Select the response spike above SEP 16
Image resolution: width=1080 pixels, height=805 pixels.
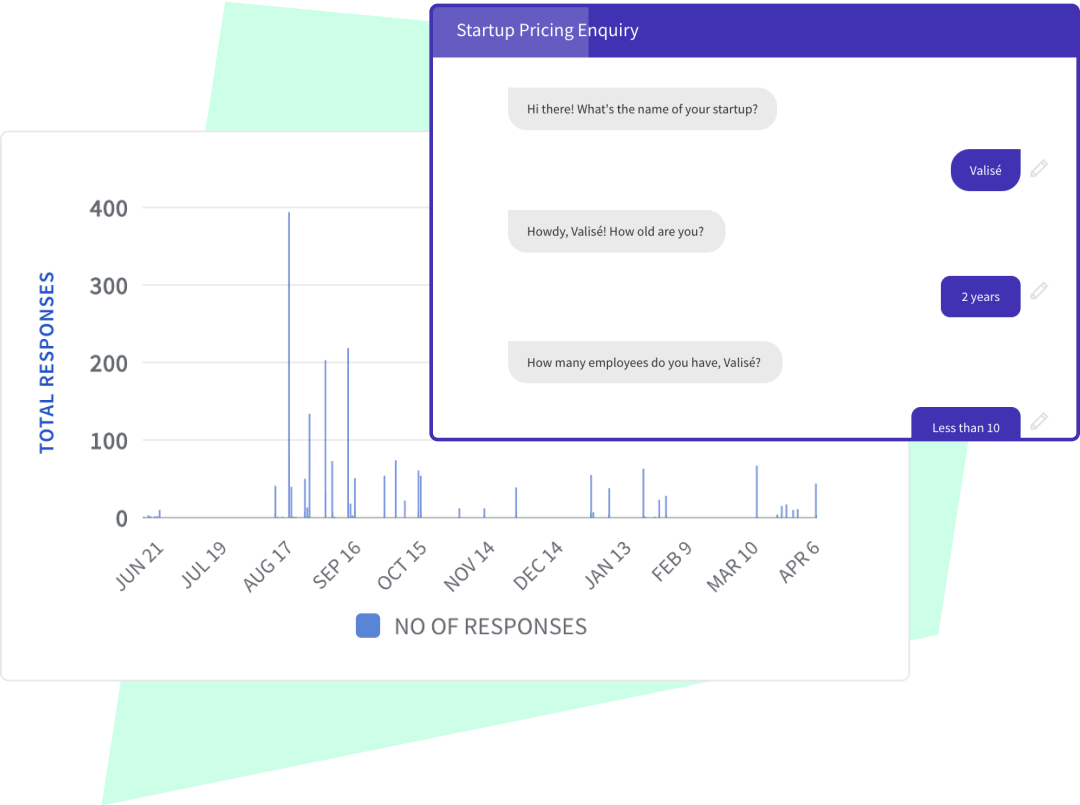pos(347,430)
